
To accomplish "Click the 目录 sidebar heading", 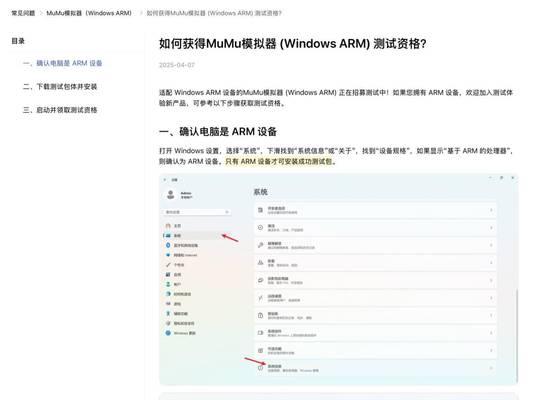I will point(18,41).
